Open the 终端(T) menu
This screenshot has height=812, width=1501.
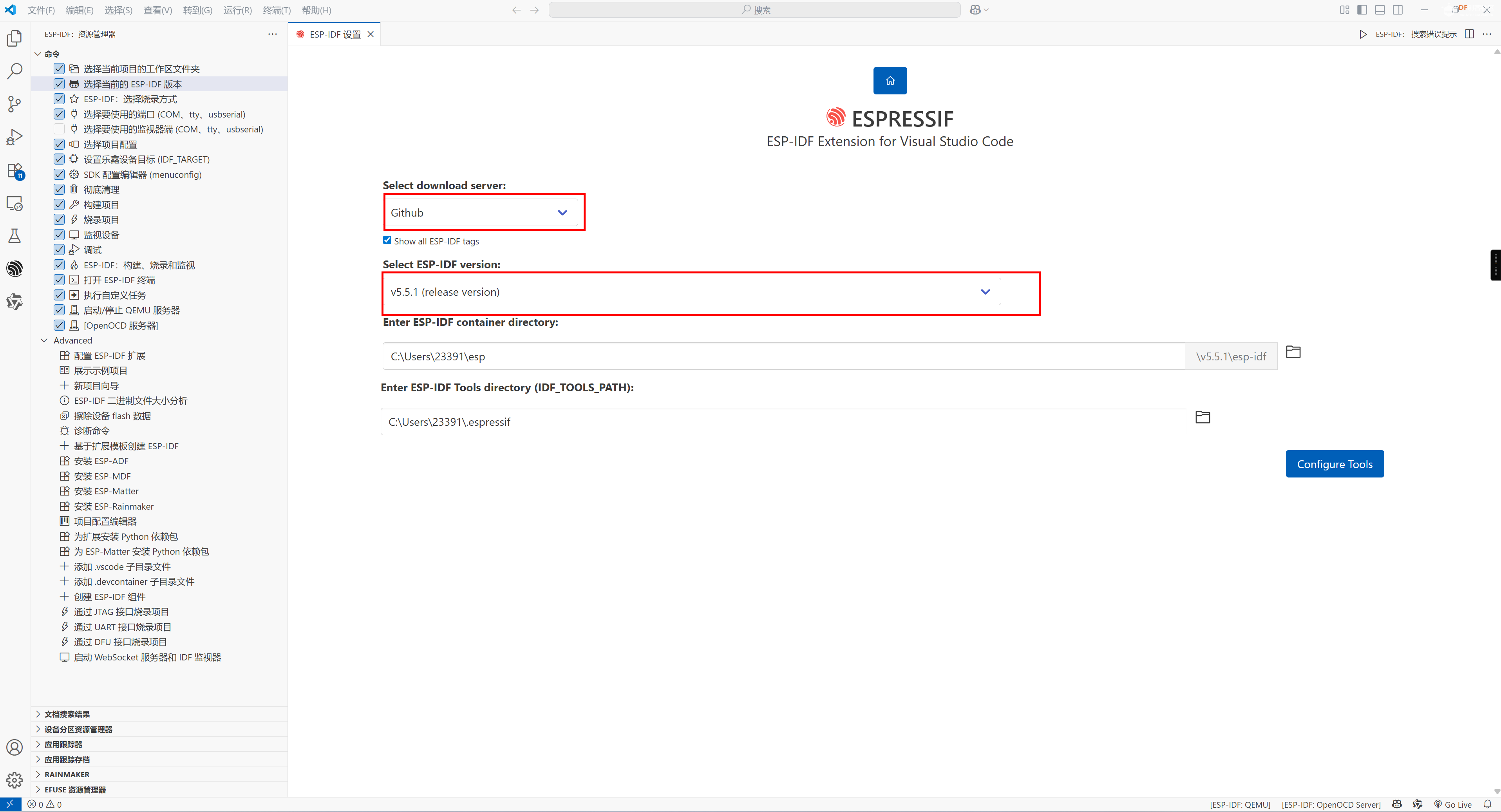pos(276,10)
